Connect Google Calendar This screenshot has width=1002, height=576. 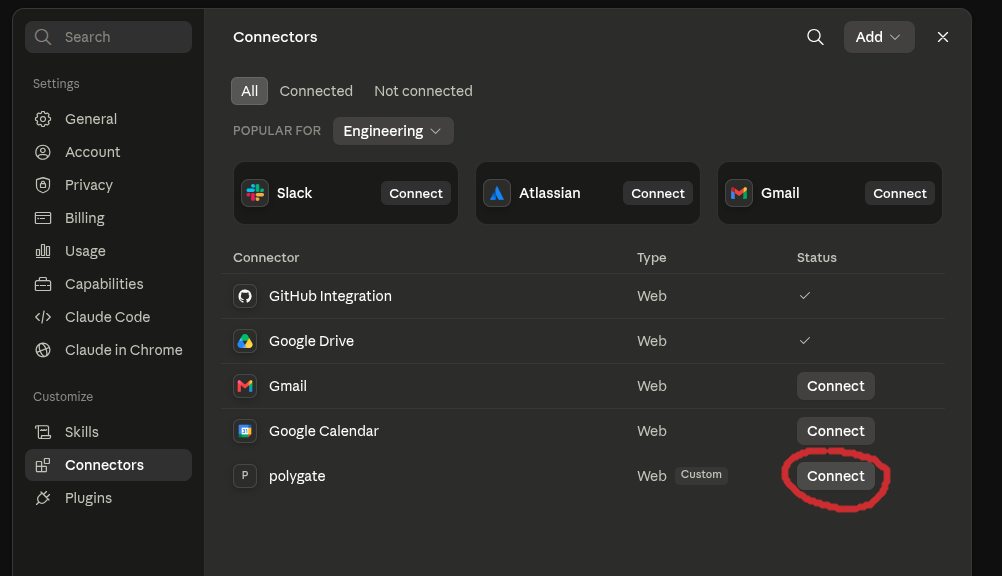point(835,431)
